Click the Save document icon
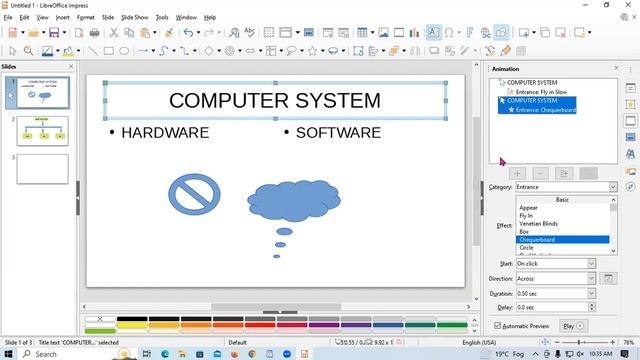 pos(54,33)
